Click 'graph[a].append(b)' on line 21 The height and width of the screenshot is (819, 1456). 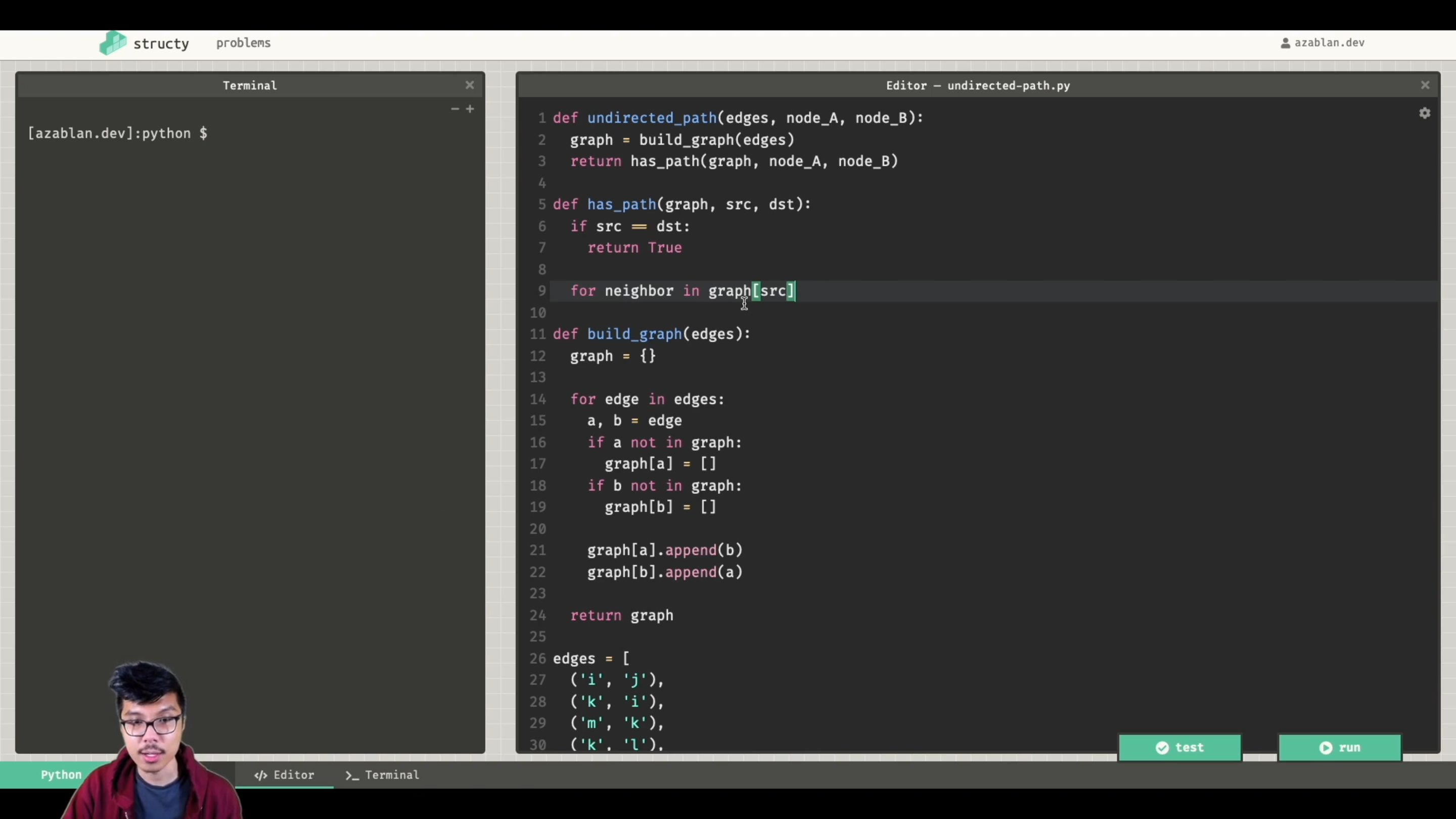(665, 551)
